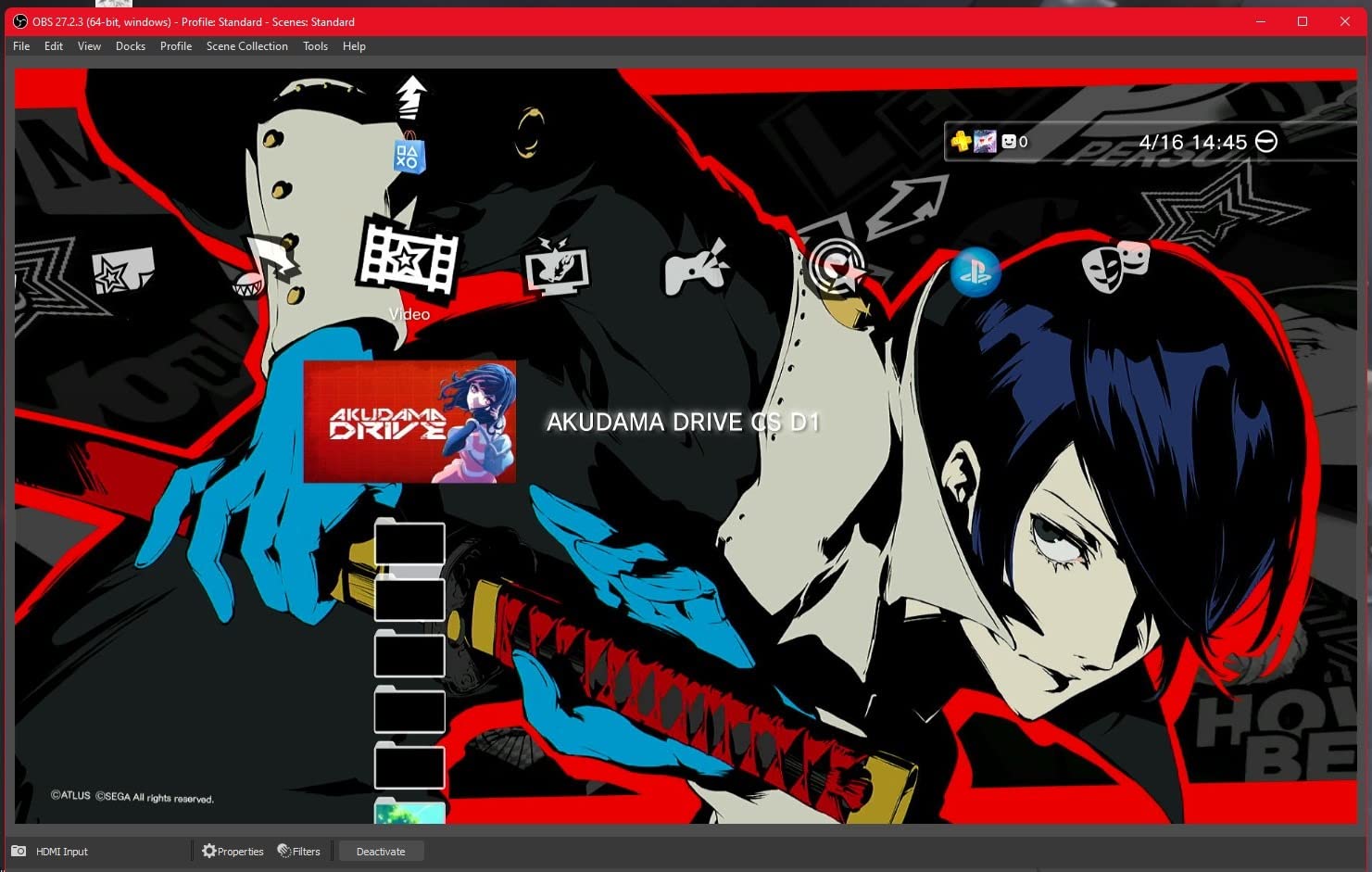Select the Friends masks icon
This screenshot has height=872, width=1372.
click(1115, 267)
